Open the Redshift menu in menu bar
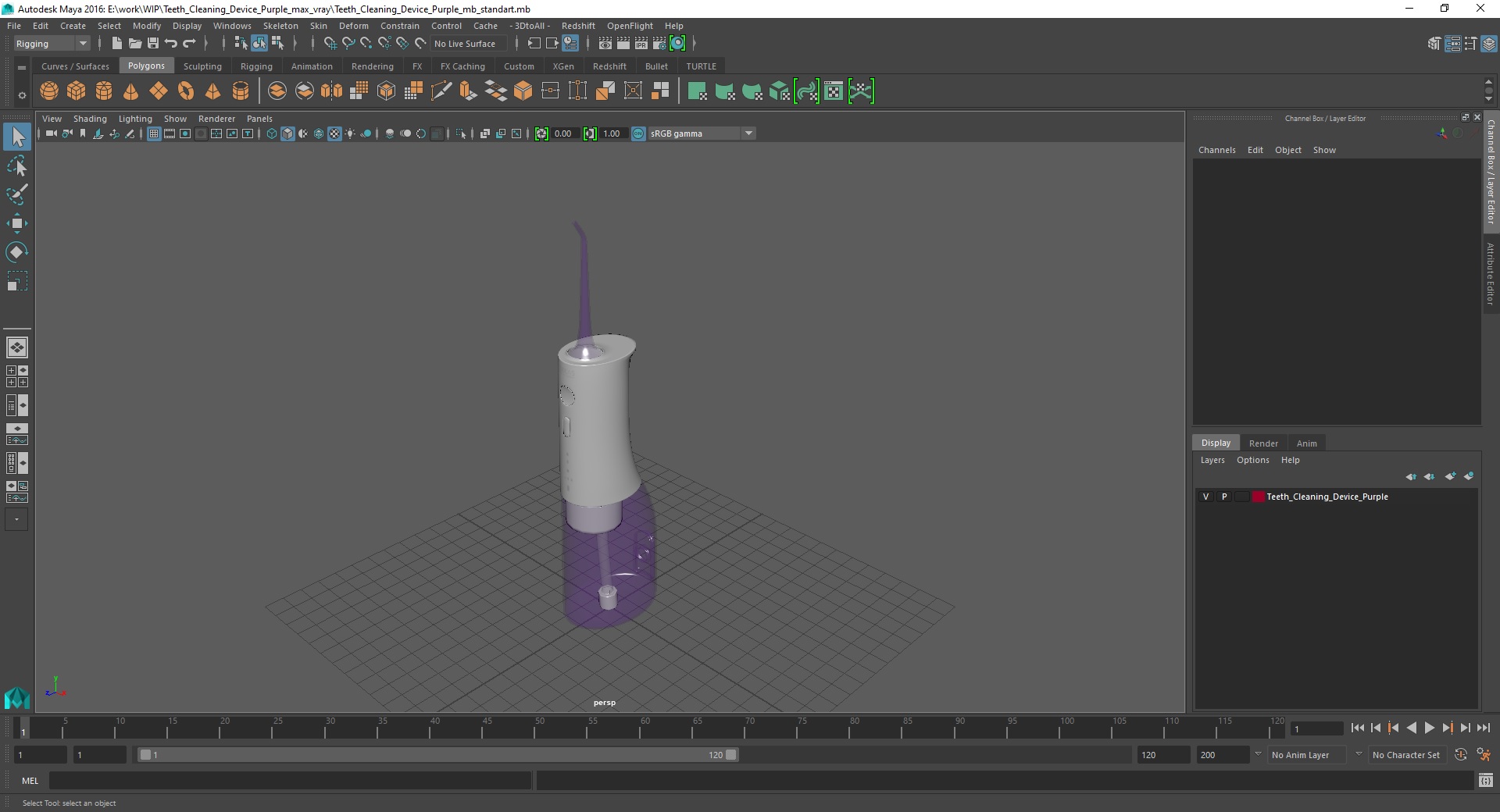Screen dimensions: 1500x812 point(578,26)
